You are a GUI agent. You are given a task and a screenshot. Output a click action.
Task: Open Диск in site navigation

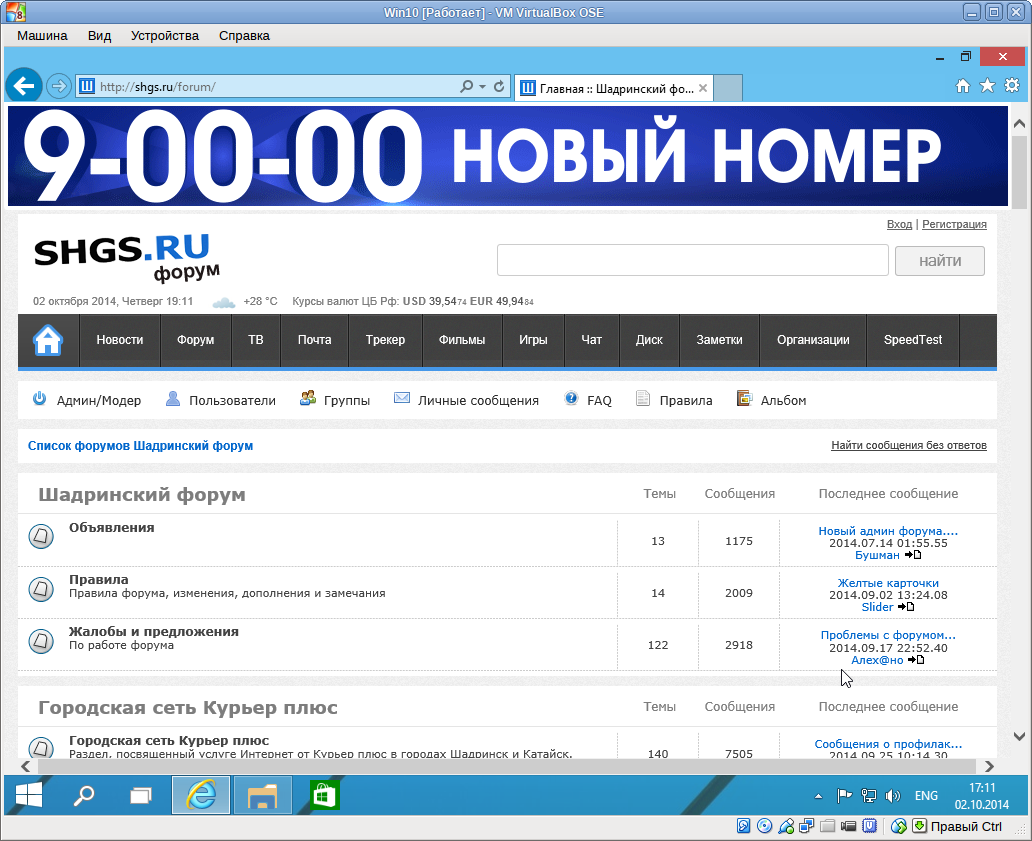[649, 340]
